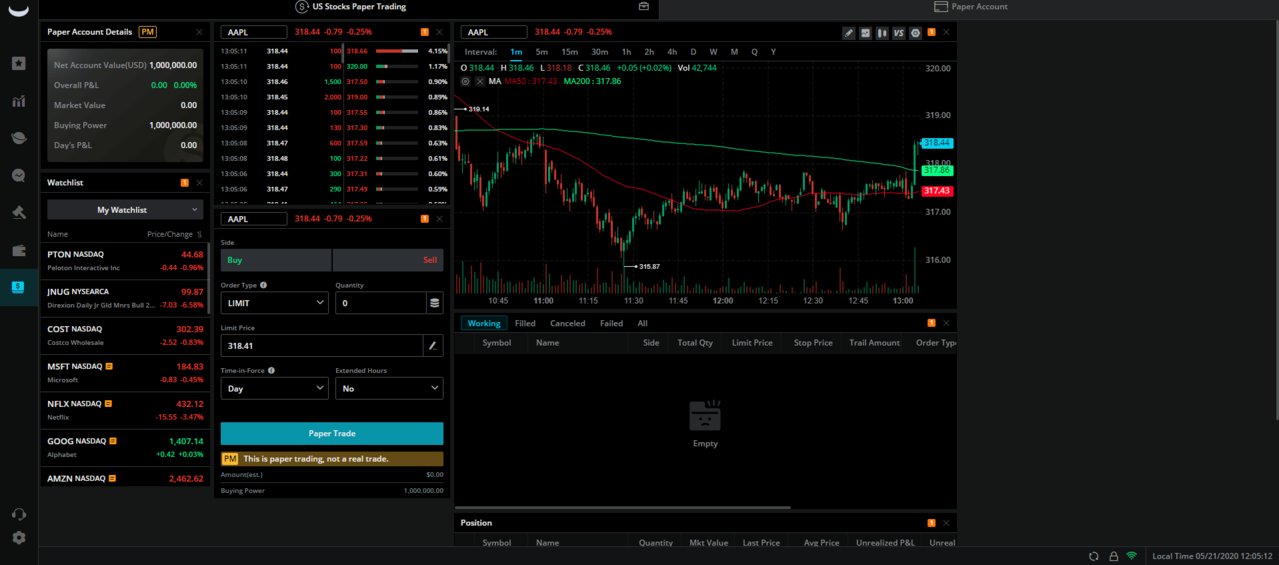Screen dimensions: 1279x565
Task: Select the chart drawing pencil tool
Action: click(849, 32)
